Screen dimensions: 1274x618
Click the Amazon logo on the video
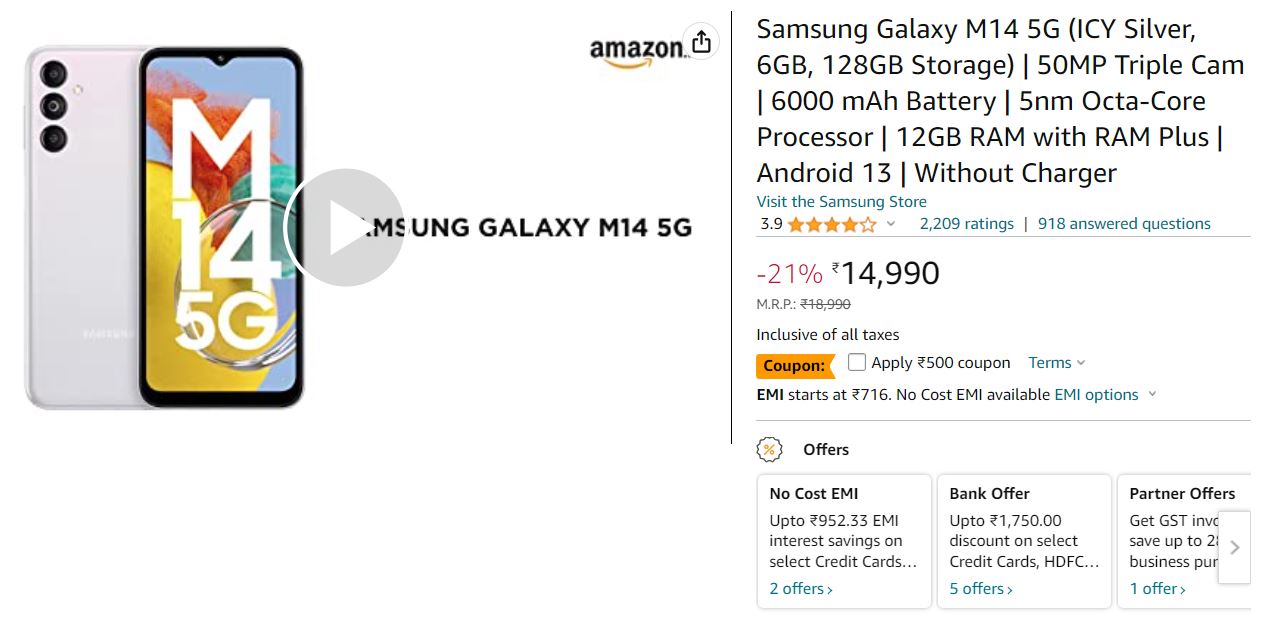[636, 52]
